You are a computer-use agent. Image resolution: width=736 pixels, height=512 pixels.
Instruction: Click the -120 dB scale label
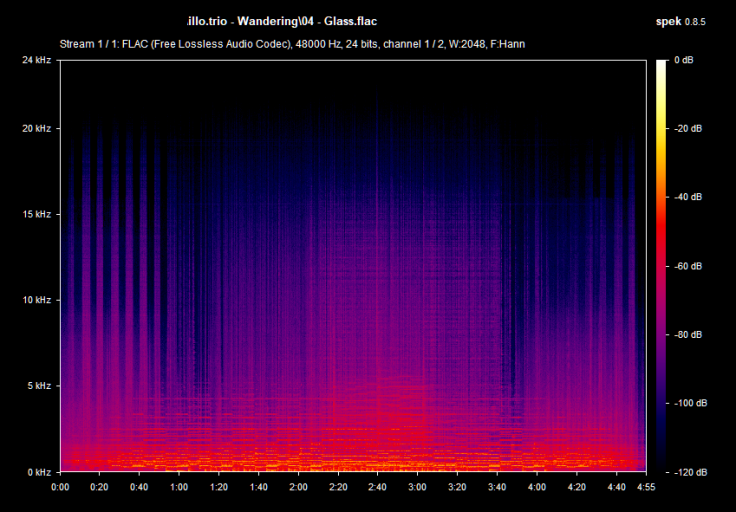click(690, 472)
